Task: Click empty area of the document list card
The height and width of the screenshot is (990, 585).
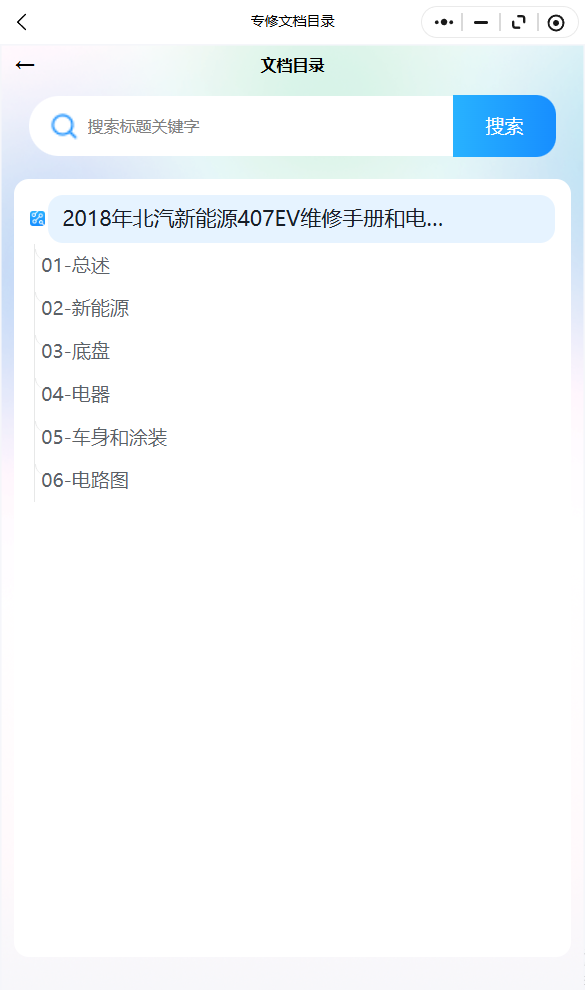Action: (x=292, y=726)
